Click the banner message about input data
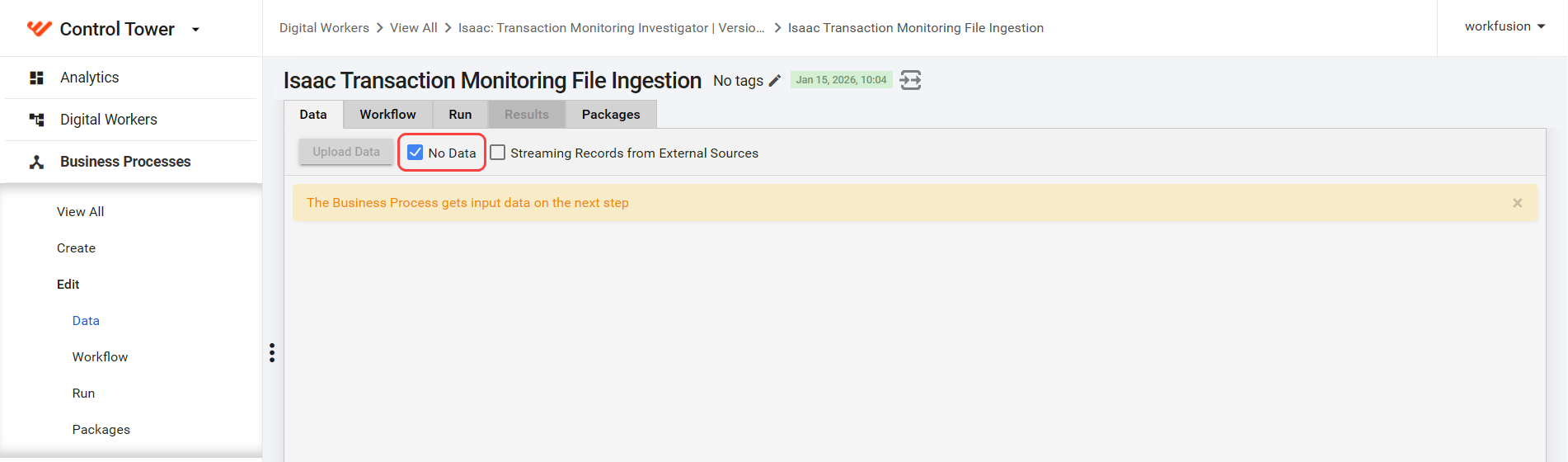This screenshot has width=1568, height=462. [467, 203]
